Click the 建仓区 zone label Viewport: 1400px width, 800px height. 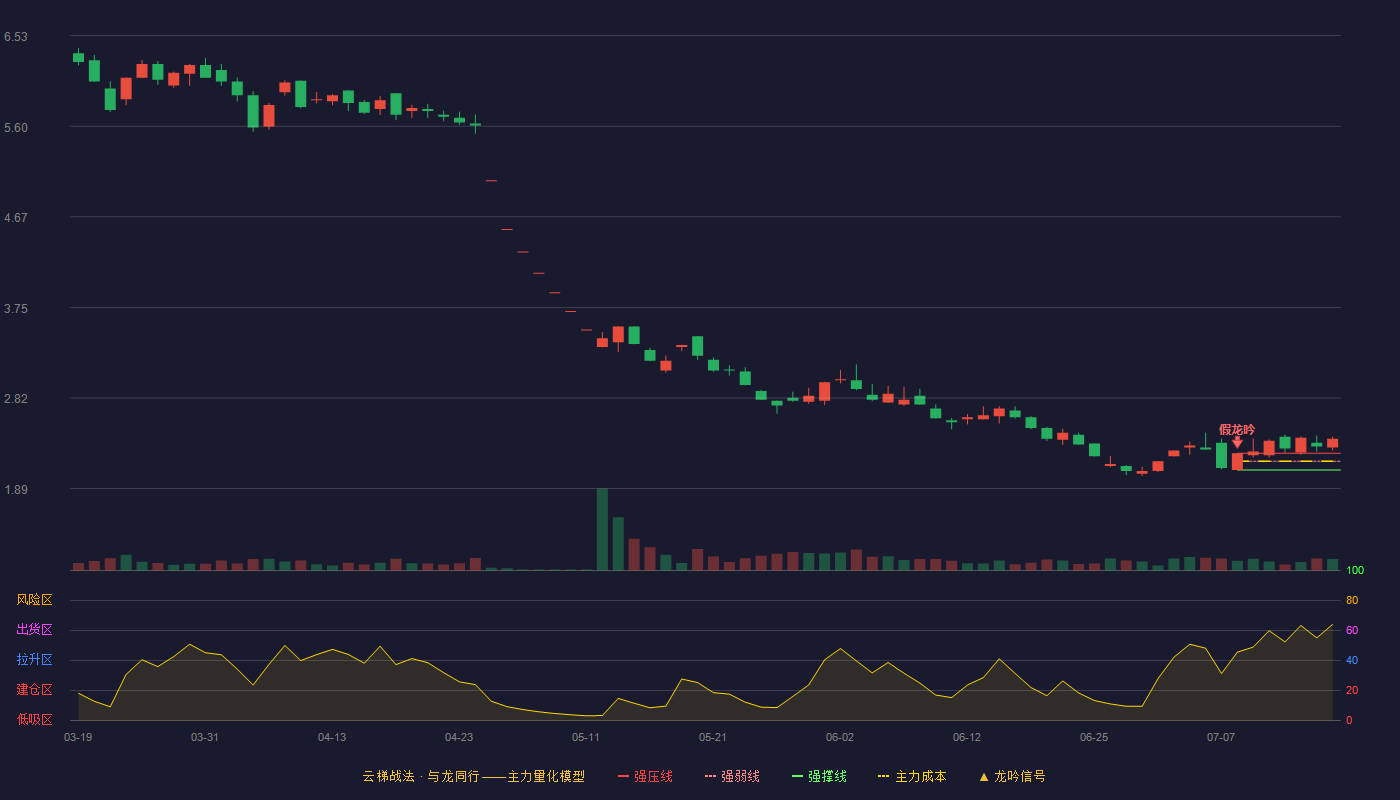point(34,690)
